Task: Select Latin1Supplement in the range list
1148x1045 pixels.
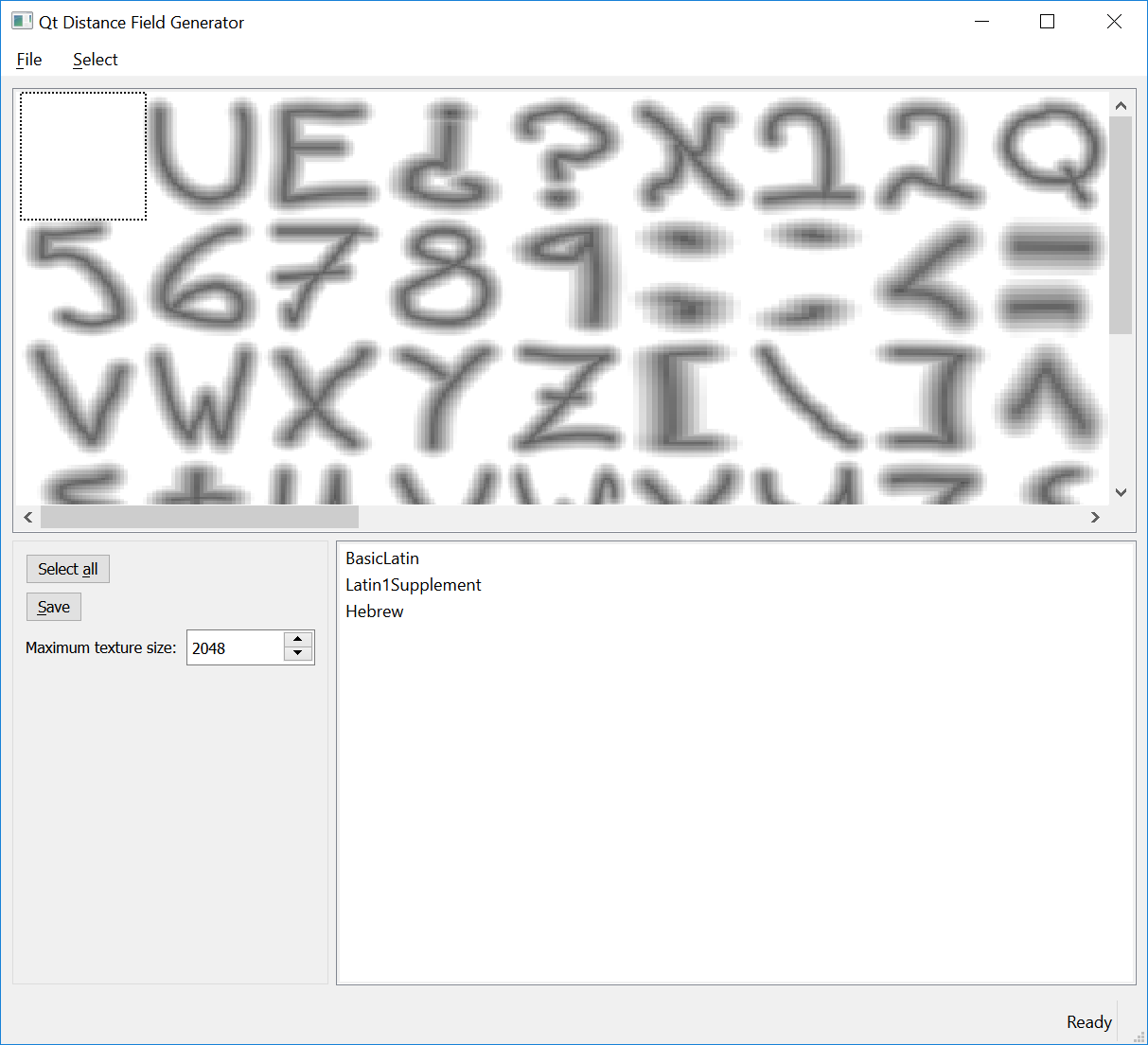Action: (414, 585)
